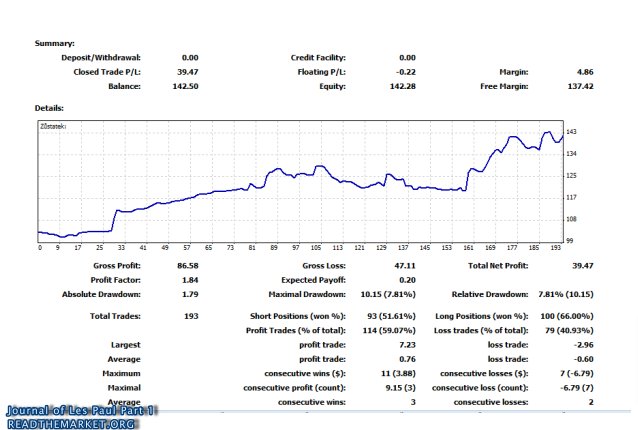Click the Details section heading

coord(50,107)
